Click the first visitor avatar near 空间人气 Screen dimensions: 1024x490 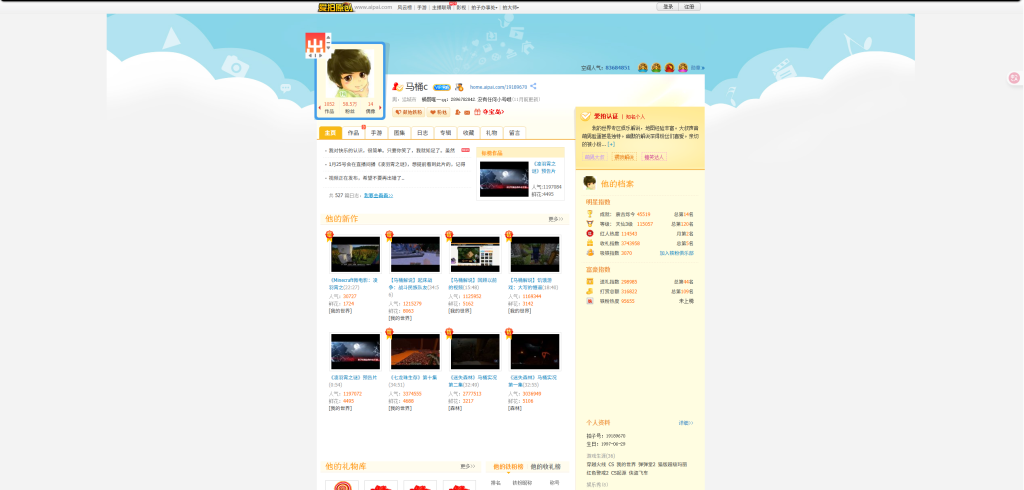point(643,68)
